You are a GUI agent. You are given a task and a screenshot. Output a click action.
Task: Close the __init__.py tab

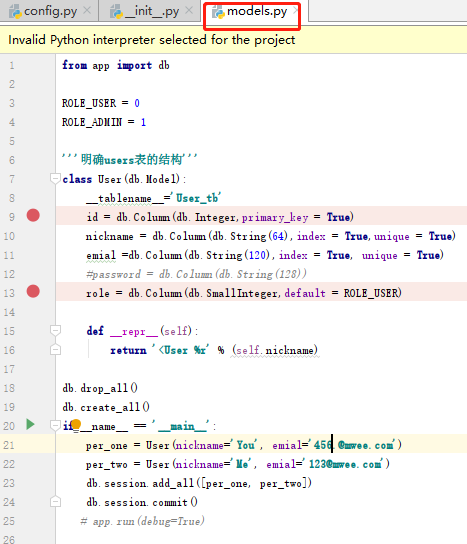[x=189, y=11]
